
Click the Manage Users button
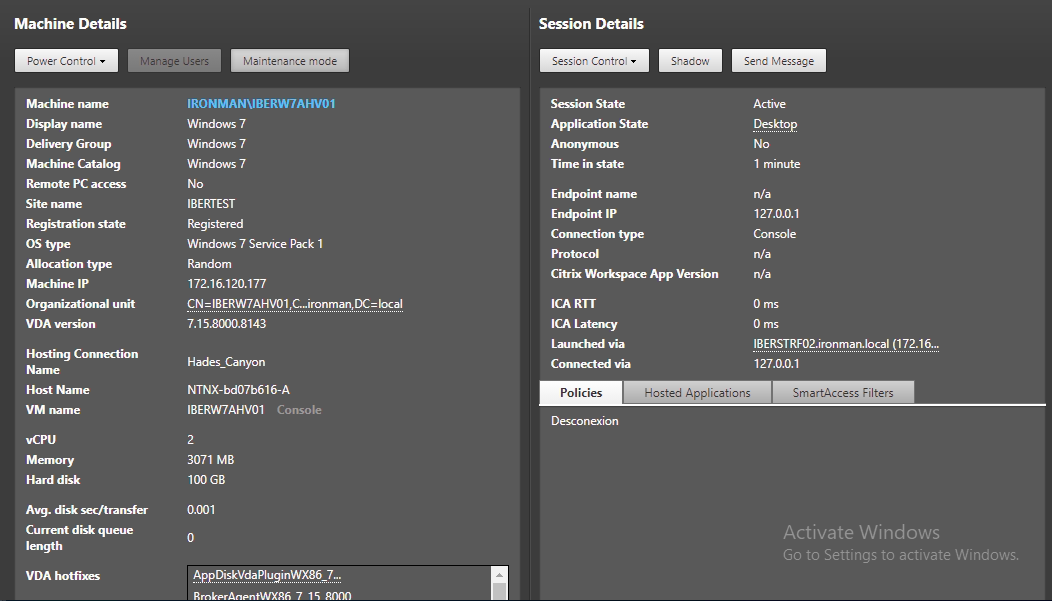coord(174,60)
